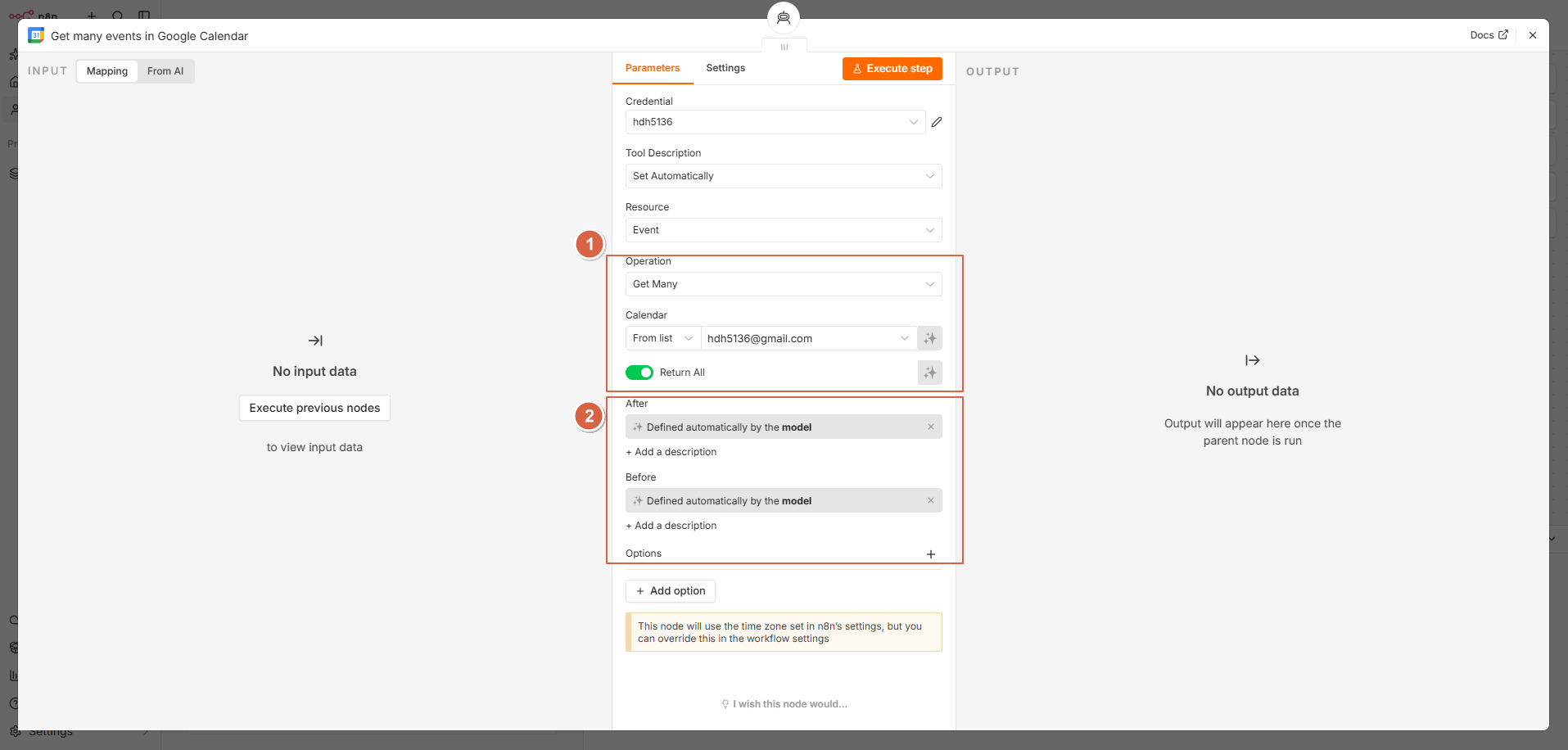The height and width of the screenshot is (750, 1568).
Task: Open the Credential dropdown showing hdh5136
Action: pyautogui.click(x=775, y=122)
